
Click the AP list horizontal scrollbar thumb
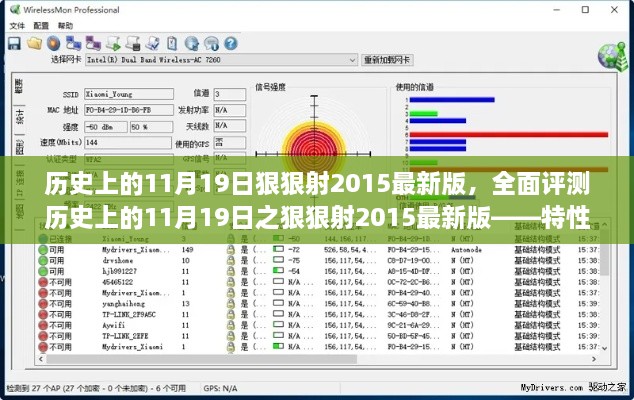(x=201, y=359)
